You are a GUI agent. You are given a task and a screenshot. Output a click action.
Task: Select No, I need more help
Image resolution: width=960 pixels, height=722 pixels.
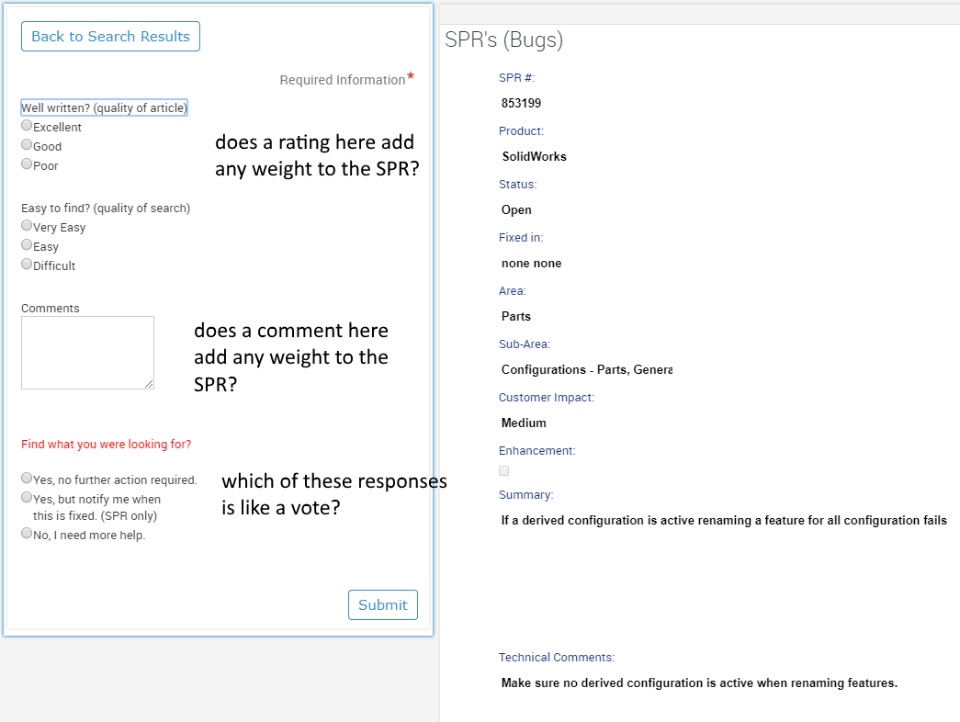coord(26,533)
